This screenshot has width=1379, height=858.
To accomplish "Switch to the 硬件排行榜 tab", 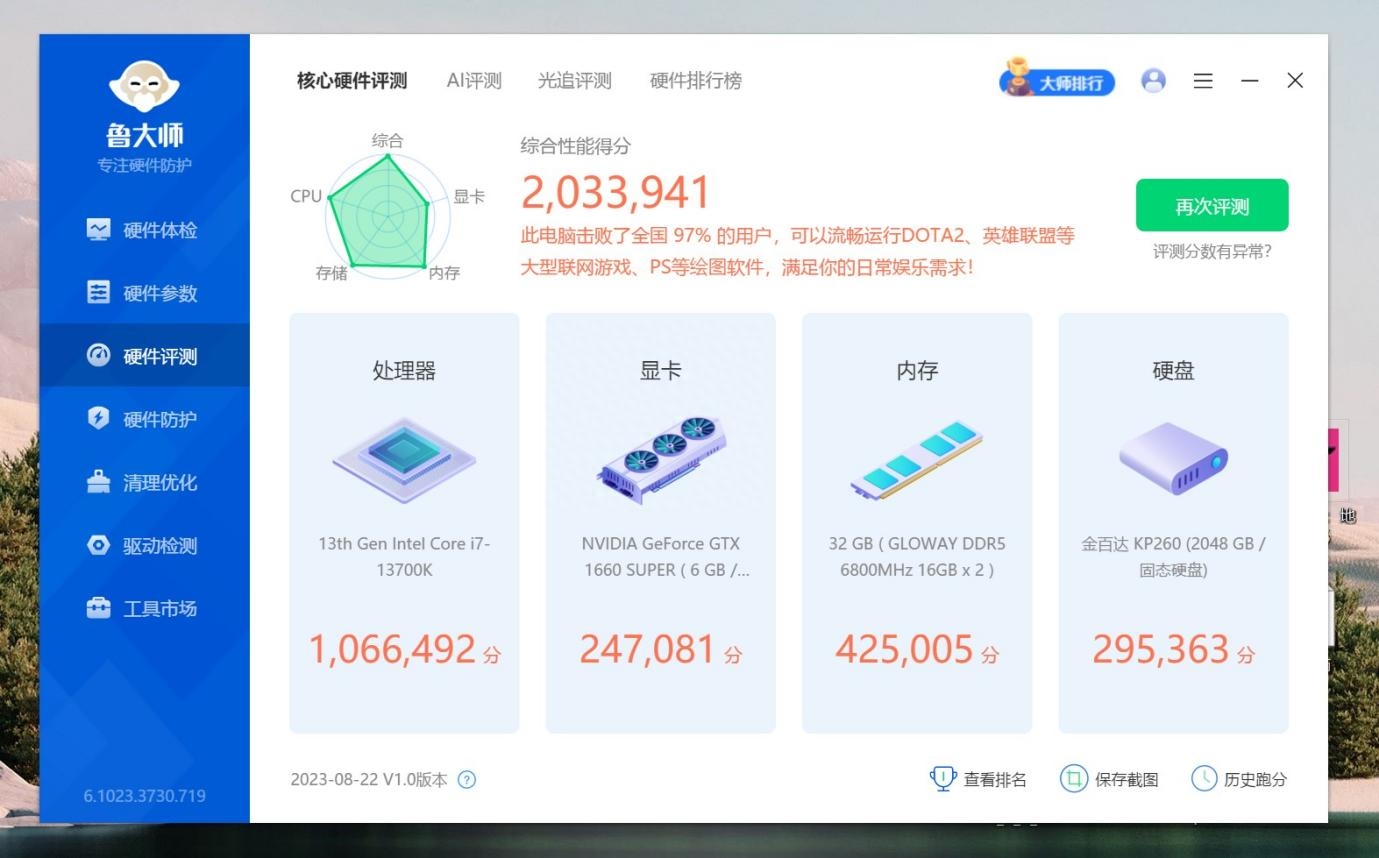I will (x=696, y=81).
